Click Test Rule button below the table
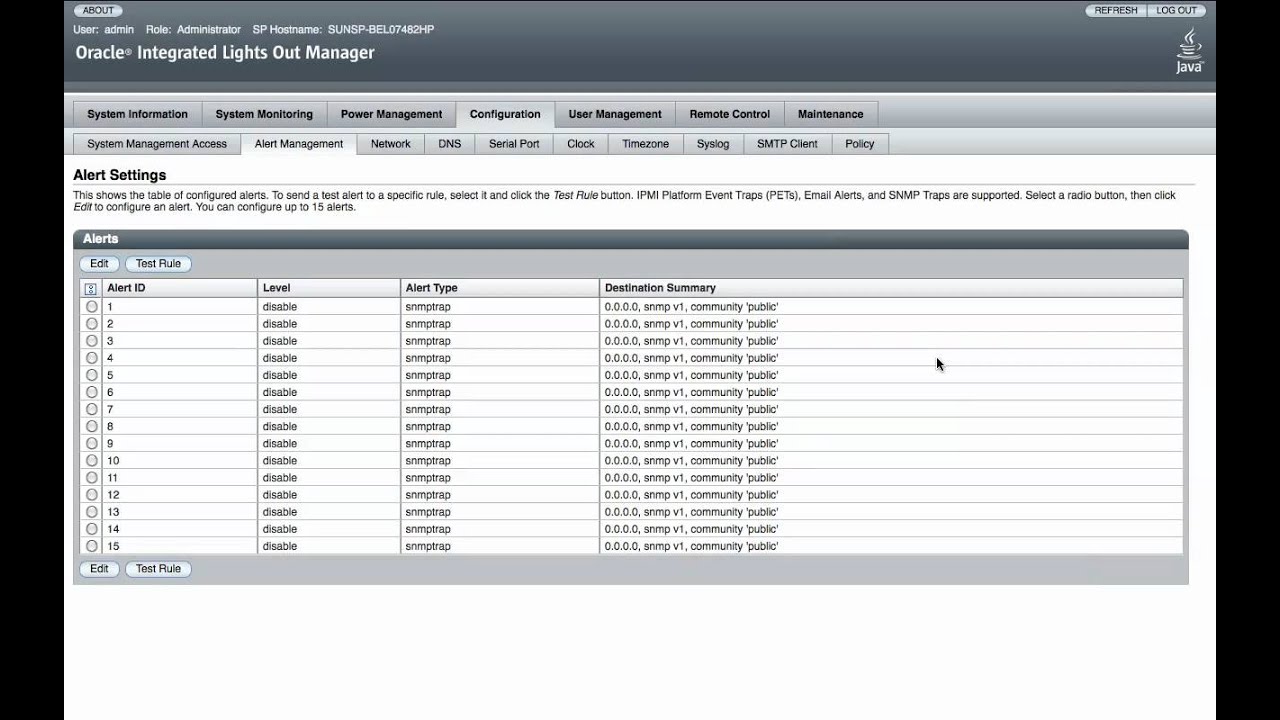This screenshot has width=1280, height=720. pyautogui.click(x=158, y=569)
